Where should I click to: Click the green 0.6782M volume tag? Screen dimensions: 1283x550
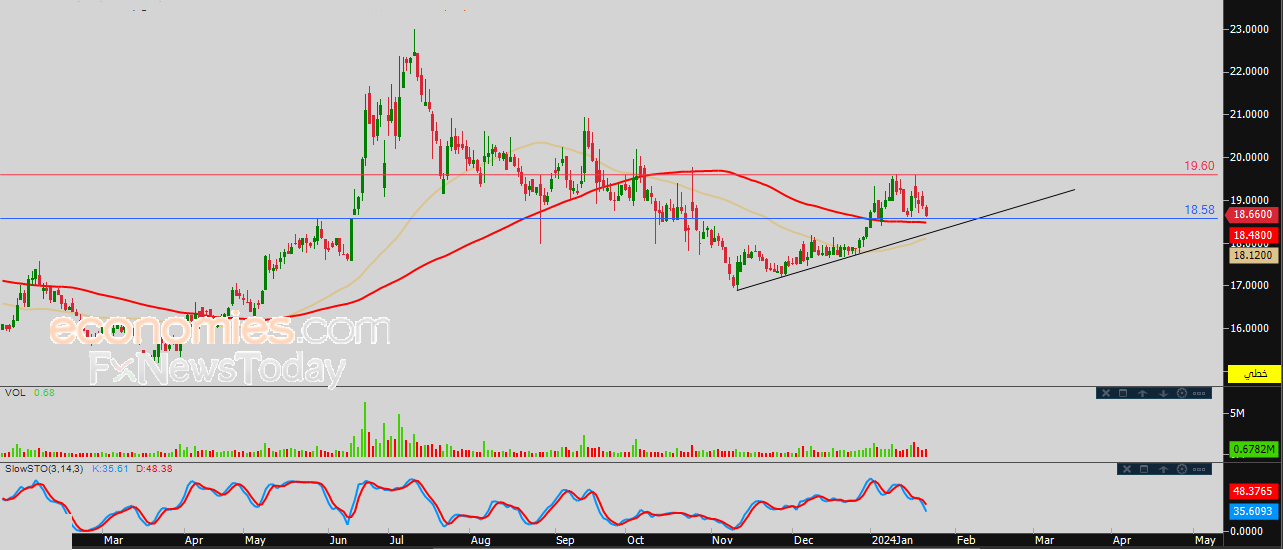(1254, 449)
